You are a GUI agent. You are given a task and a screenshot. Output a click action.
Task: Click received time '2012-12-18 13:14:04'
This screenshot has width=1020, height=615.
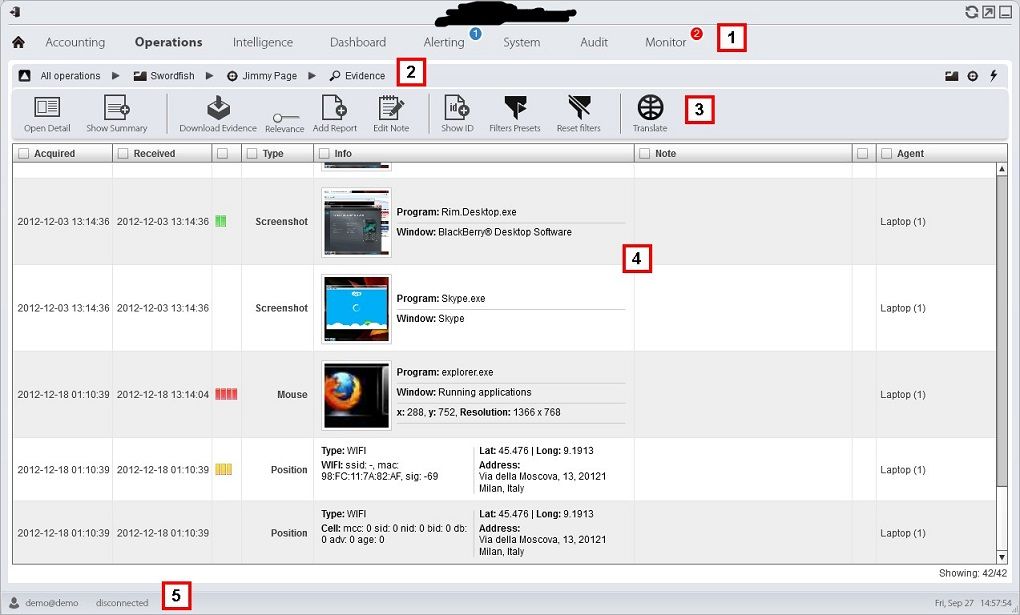[x=163, y=394]
